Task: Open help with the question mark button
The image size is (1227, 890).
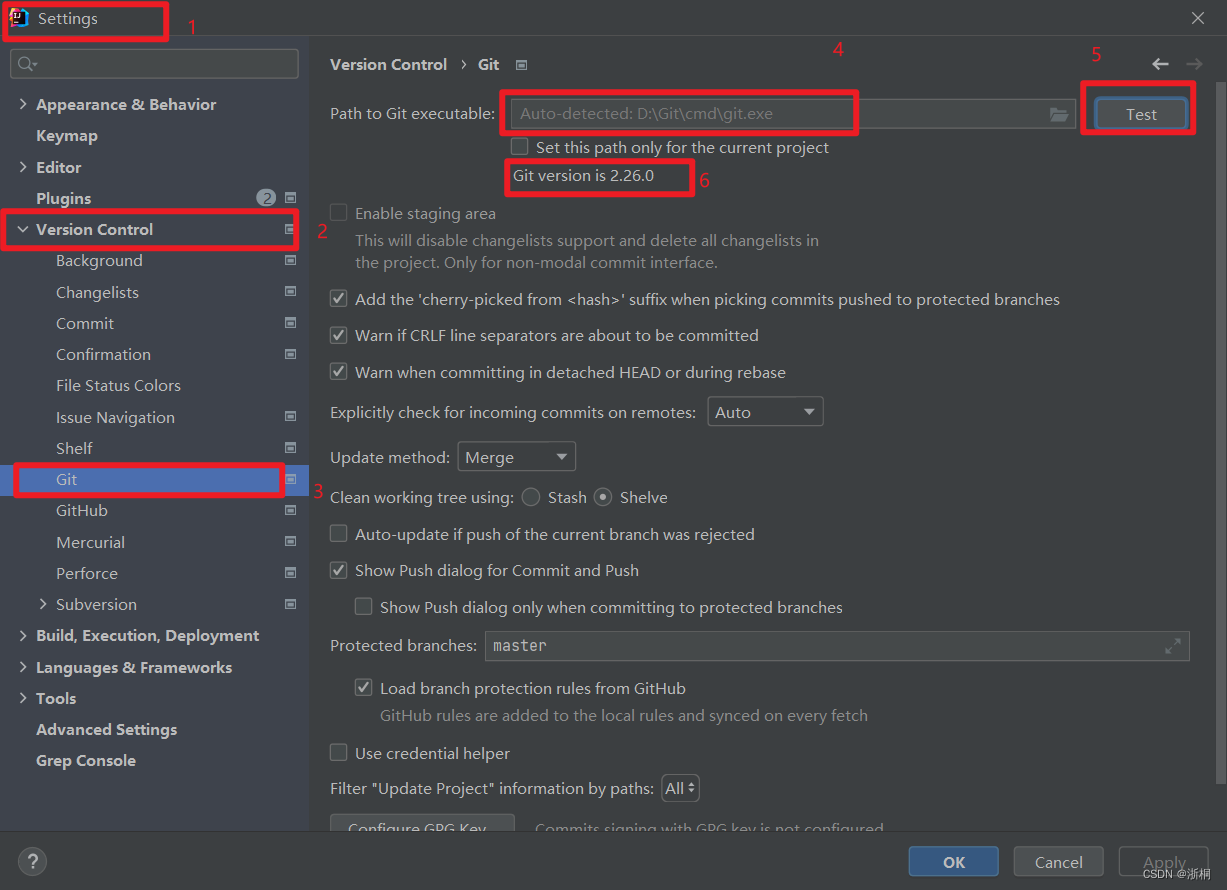Action: pyautogui.click(x=32, y=861)
